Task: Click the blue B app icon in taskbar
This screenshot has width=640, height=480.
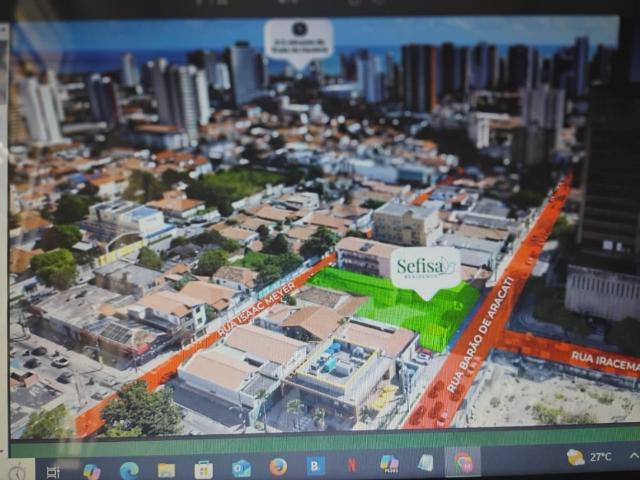Action: [x=315, y=465]
